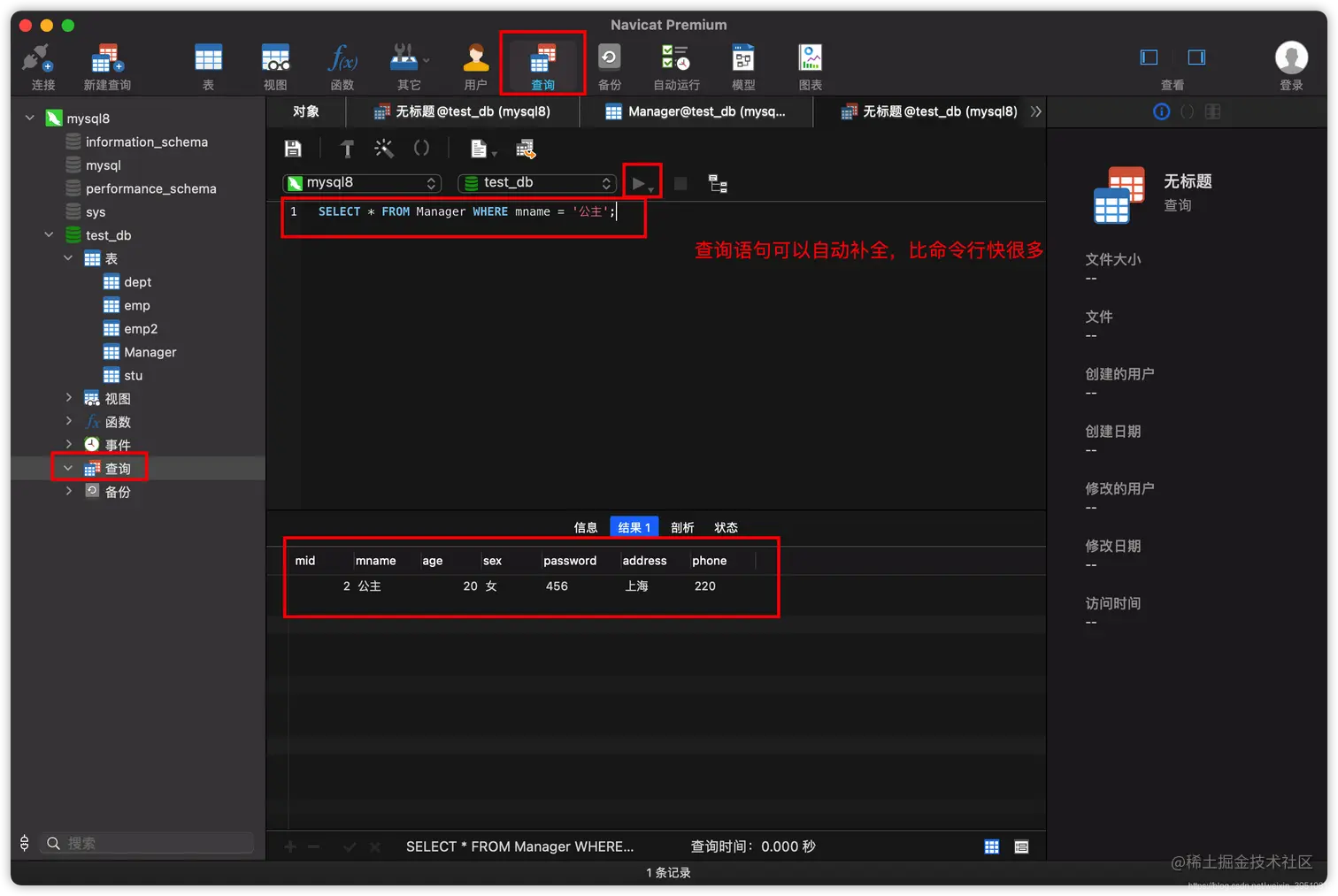The image size is (1338, 896).
Task: Switch to the 剖析 profile tab
Action: (682, 527)
